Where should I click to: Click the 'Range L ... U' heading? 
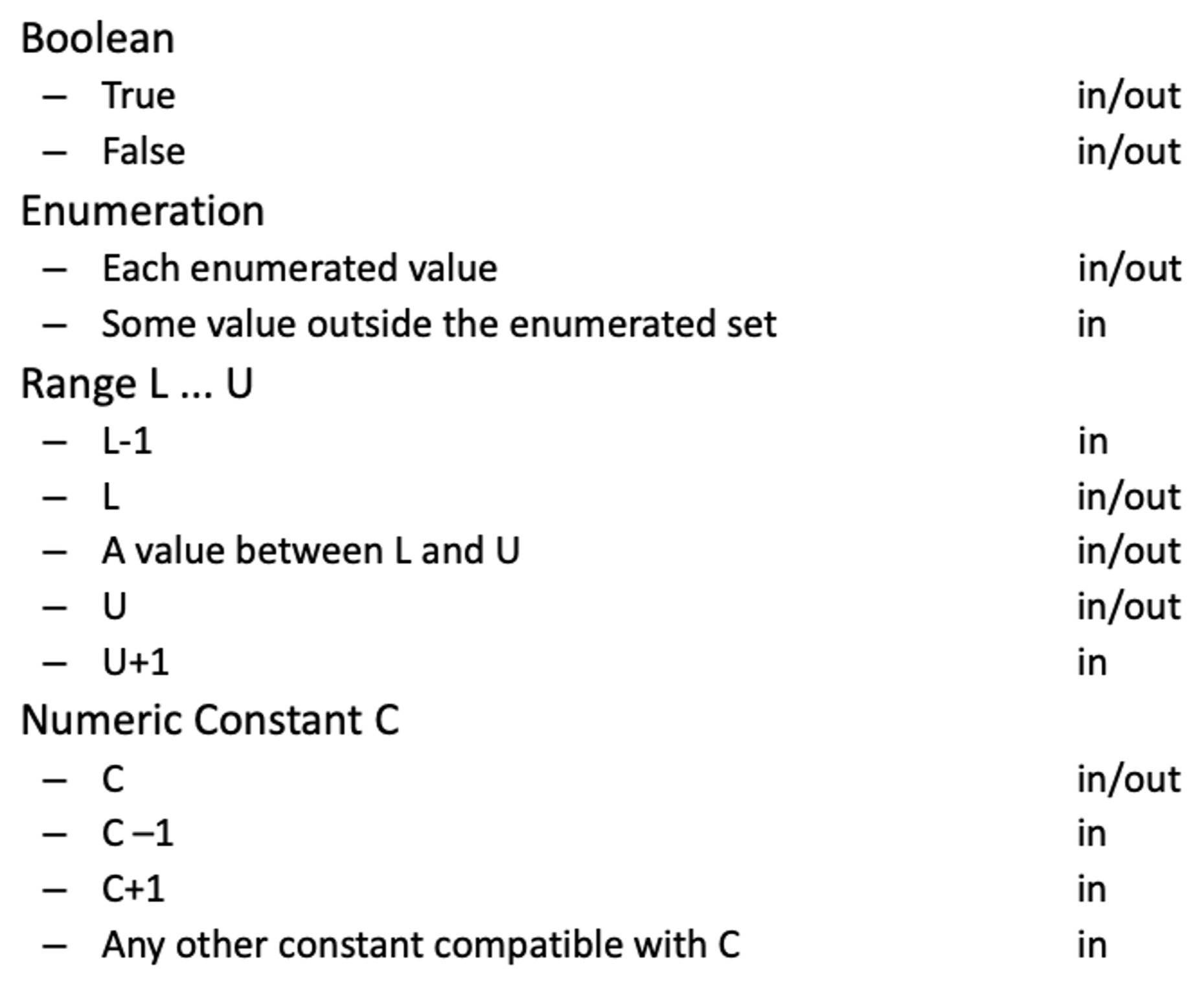pyautogui.click(x=137, y=383)
